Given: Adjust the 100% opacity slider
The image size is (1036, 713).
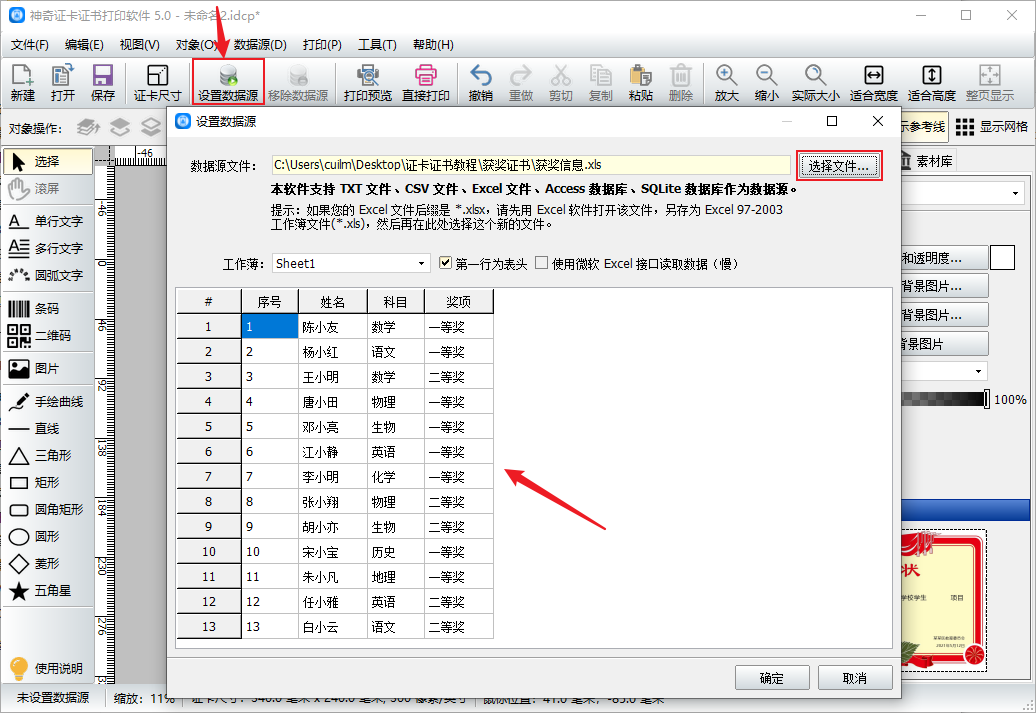Looking at the screenshot, I should click(x=986, y=399).
